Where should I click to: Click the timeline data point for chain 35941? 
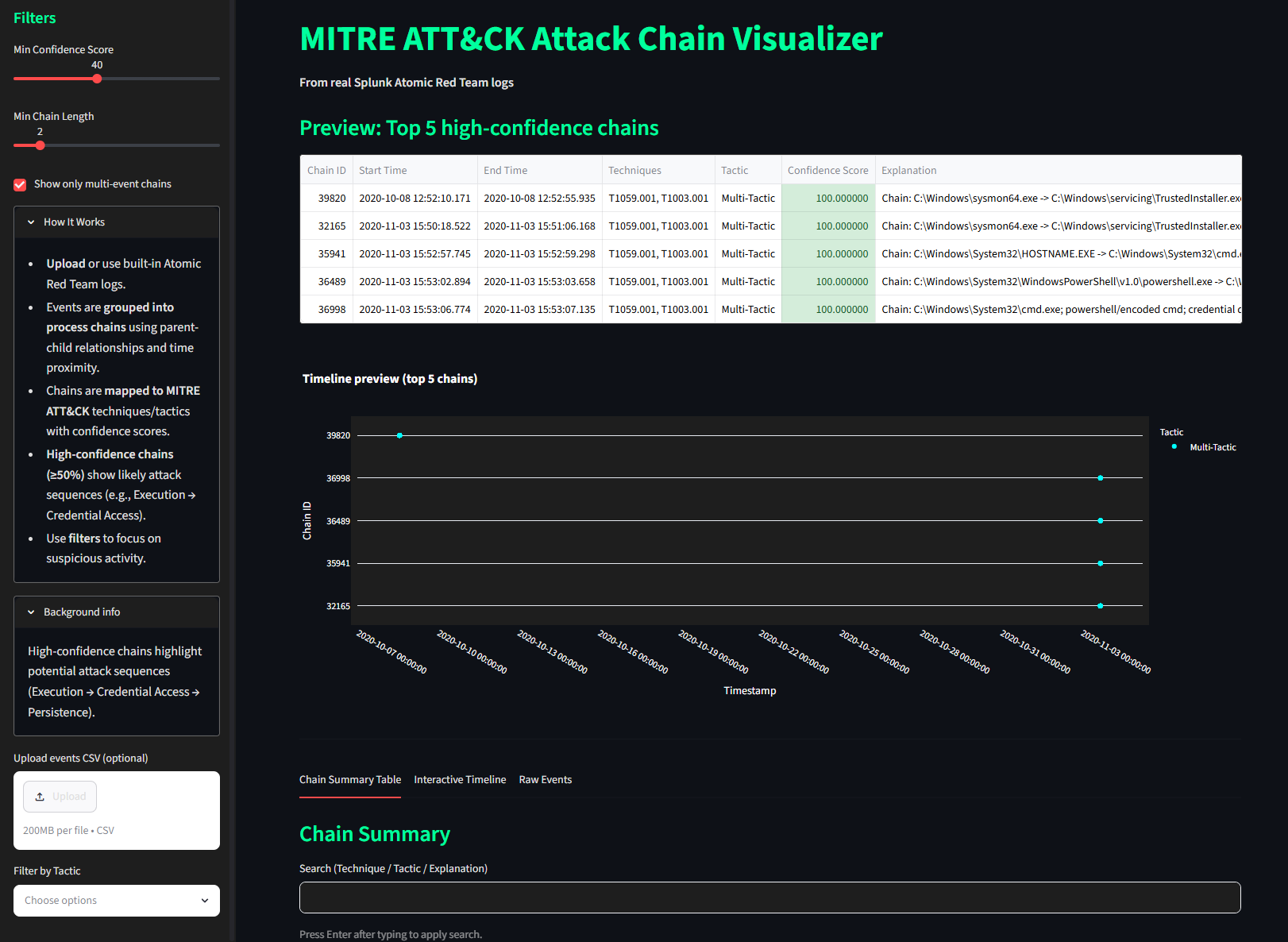point(1100,563)
